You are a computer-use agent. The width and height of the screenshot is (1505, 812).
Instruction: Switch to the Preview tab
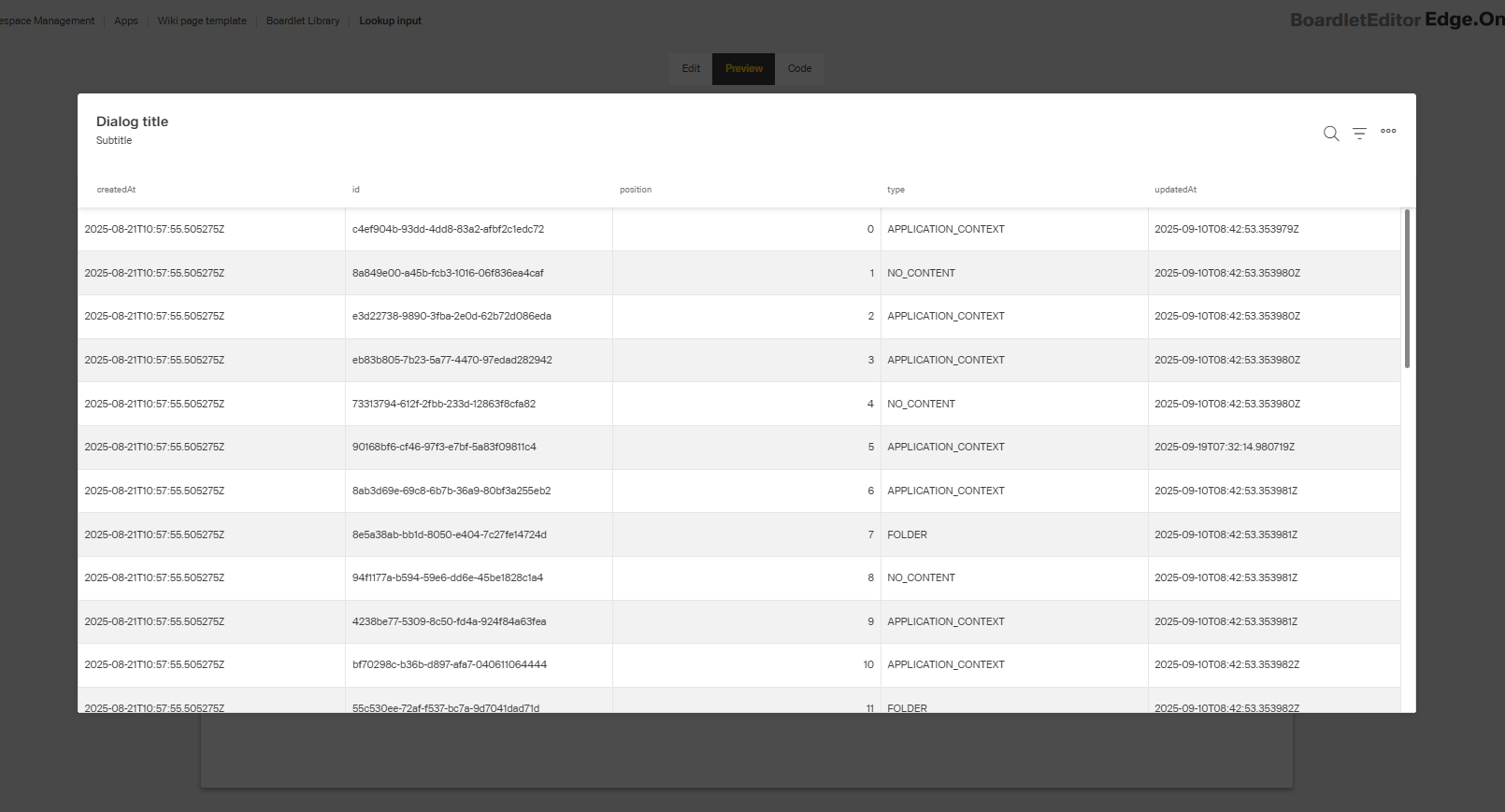(x=743, y=69)
